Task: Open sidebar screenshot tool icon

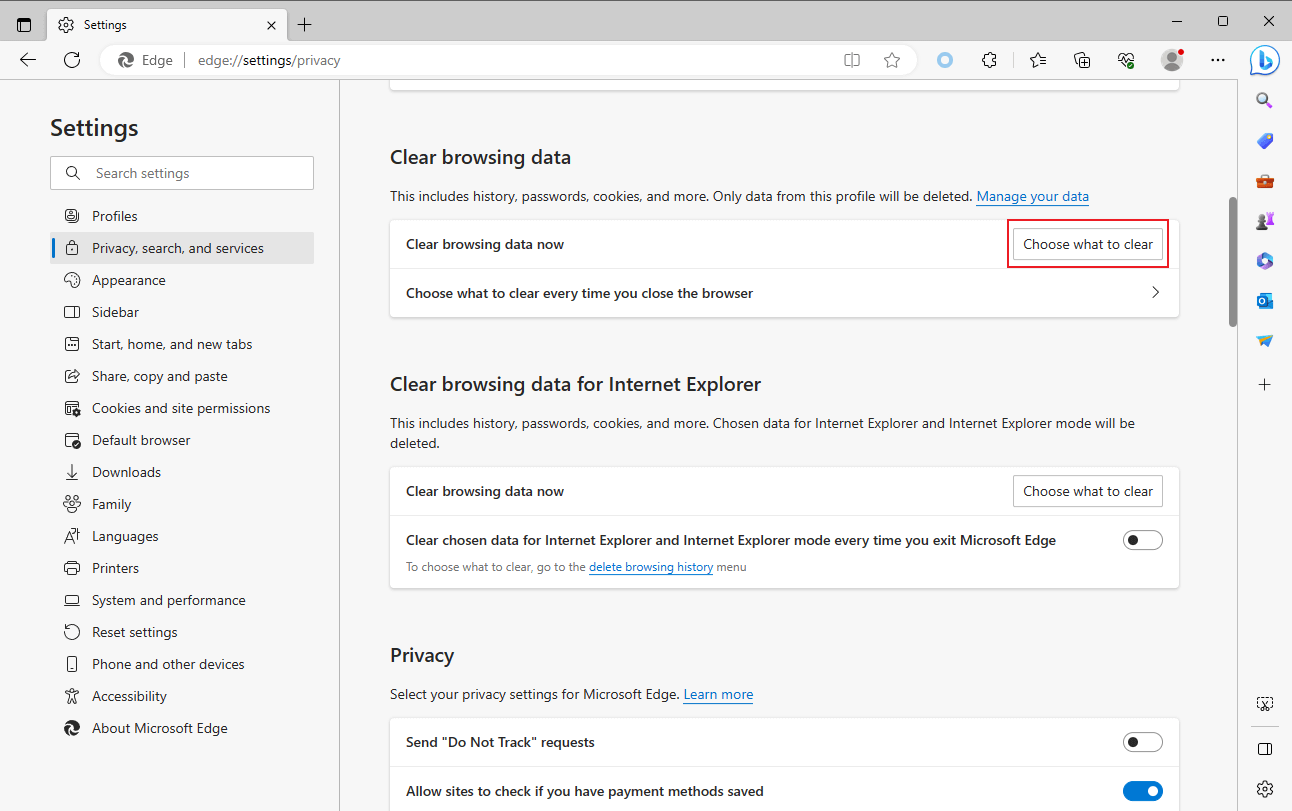Action: tap(1265, 704)
